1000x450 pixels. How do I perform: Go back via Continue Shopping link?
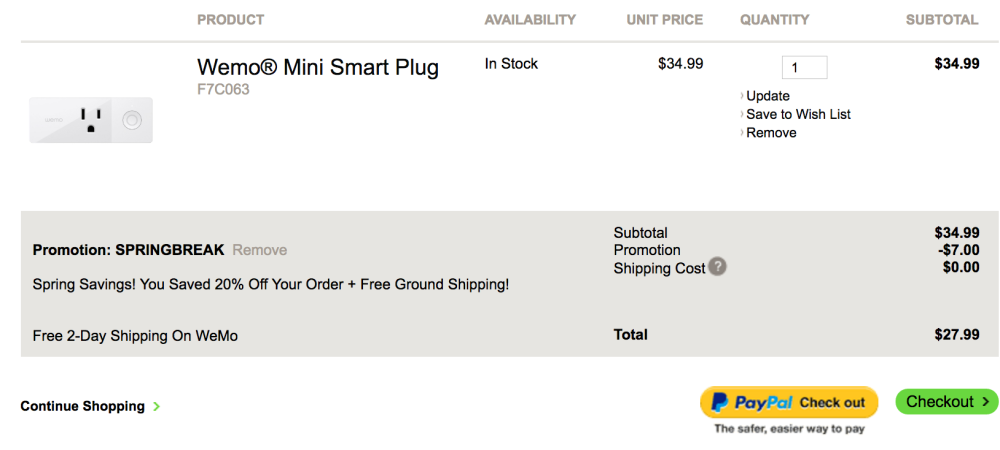(x=83, y=407)
